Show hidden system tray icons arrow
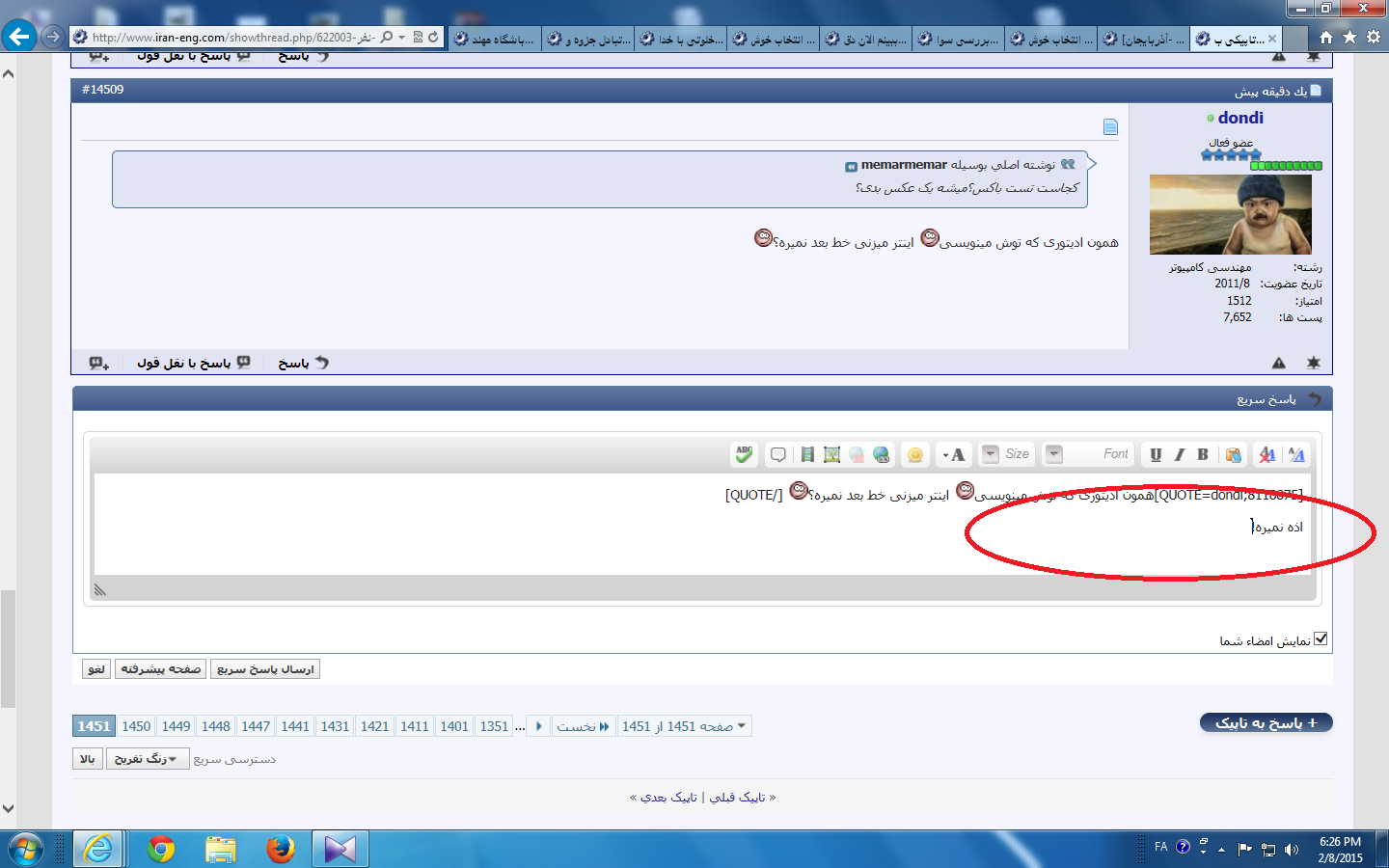 coord(1221,850)
